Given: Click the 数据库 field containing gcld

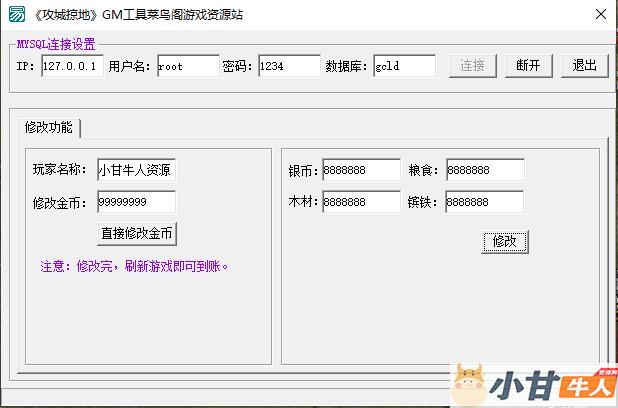Looking at the screenshot, I should pyautogui.click(x=404, y=66).
